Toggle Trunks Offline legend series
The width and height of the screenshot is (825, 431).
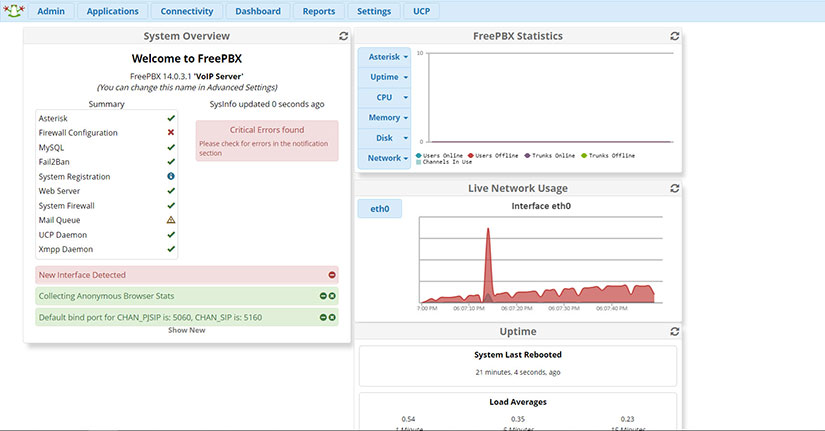[609, 155]
